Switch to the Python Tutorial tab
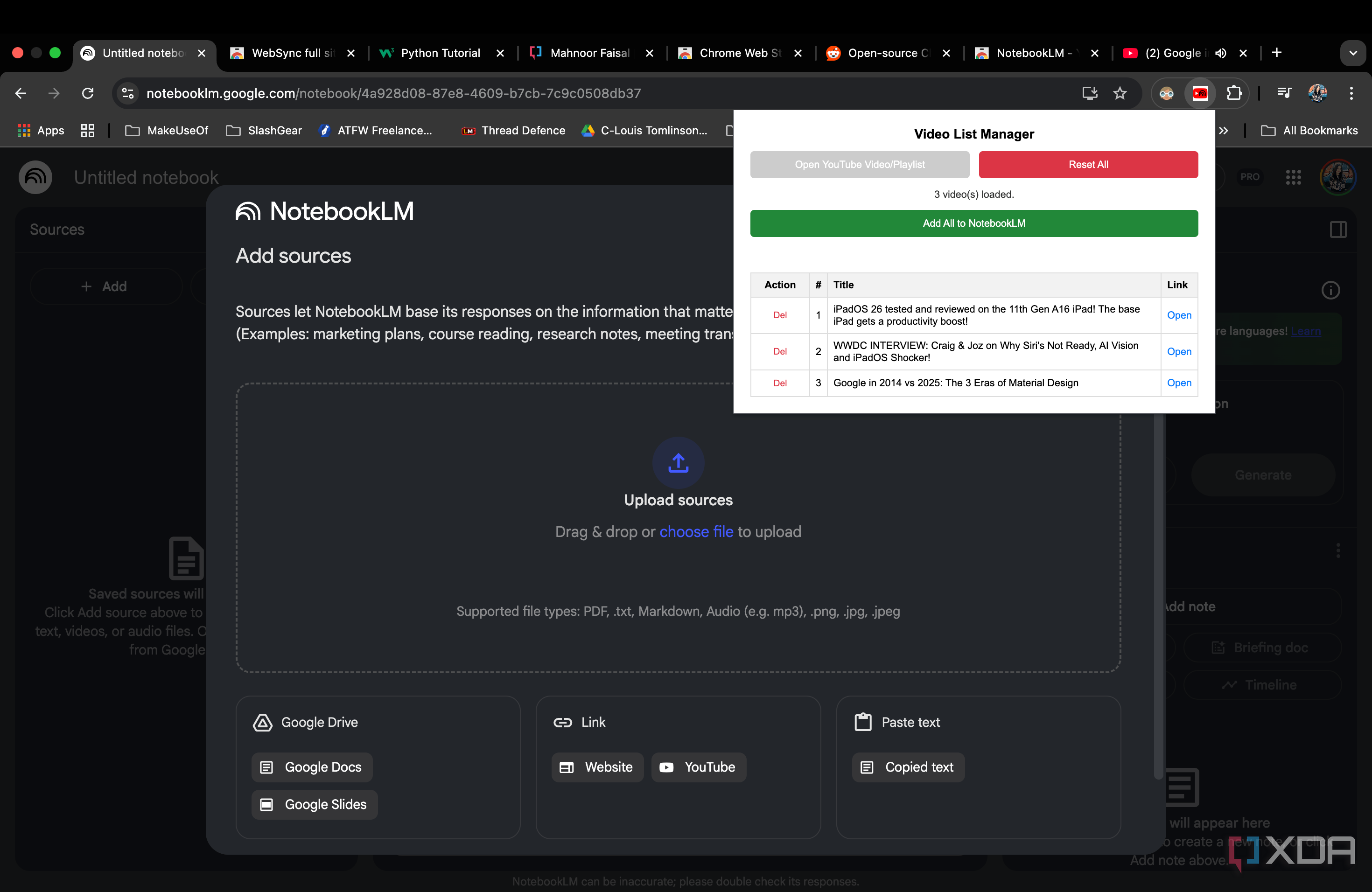 (x=441, y=53)
